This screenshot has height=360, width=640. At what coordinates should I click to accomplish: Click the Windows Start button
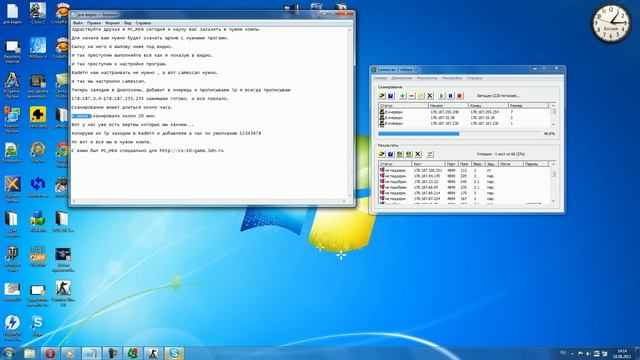9,353
